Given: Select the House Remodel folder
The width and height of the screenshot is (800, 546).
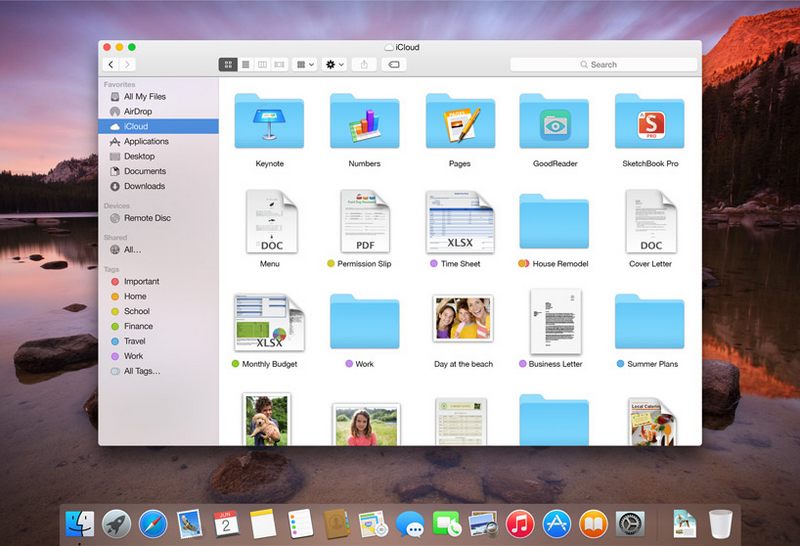Looking at the screenshot, I should click(x=554, y=221).
